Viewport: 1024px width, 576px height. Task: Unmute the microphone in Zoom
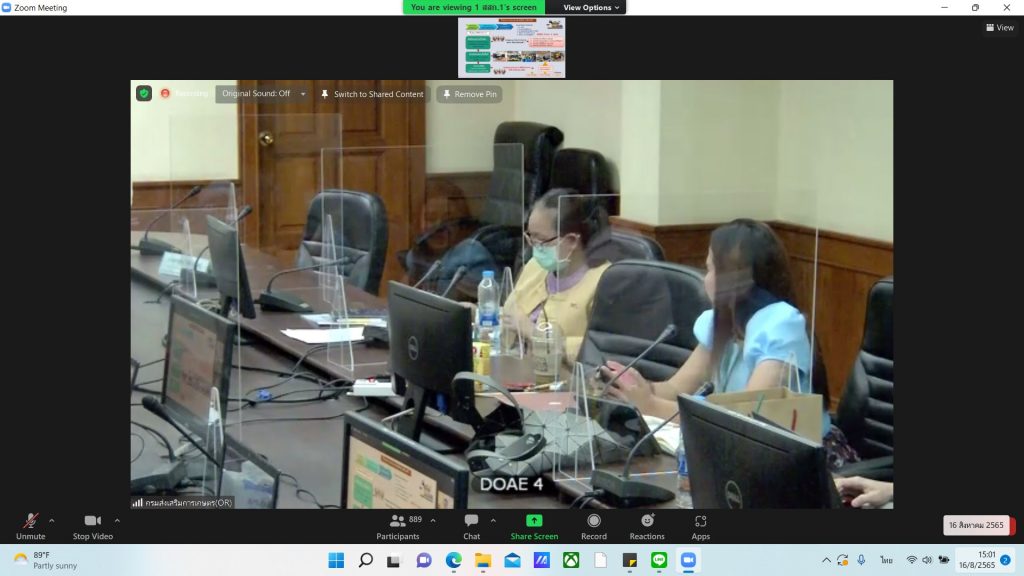30,526
